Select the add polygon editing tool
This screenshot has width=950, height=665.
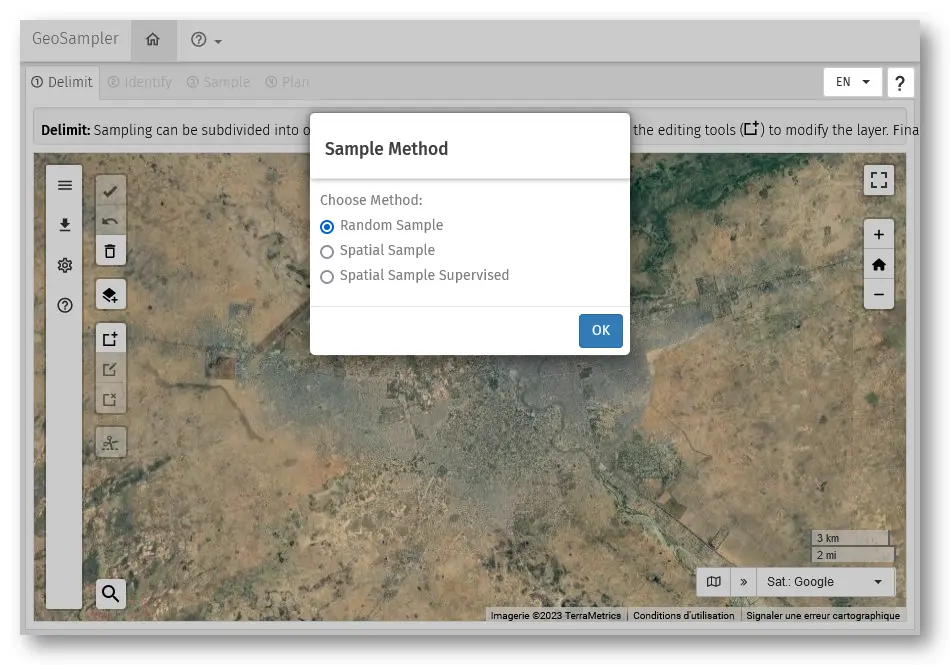tap(111, 339)
